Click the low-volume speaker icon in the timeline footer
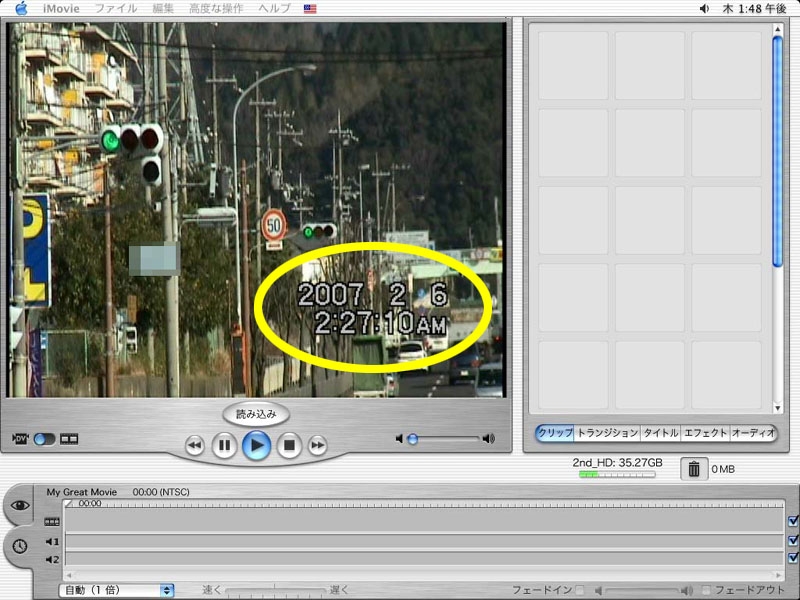This screenshot has width=800, height=600. pos(598,591)
